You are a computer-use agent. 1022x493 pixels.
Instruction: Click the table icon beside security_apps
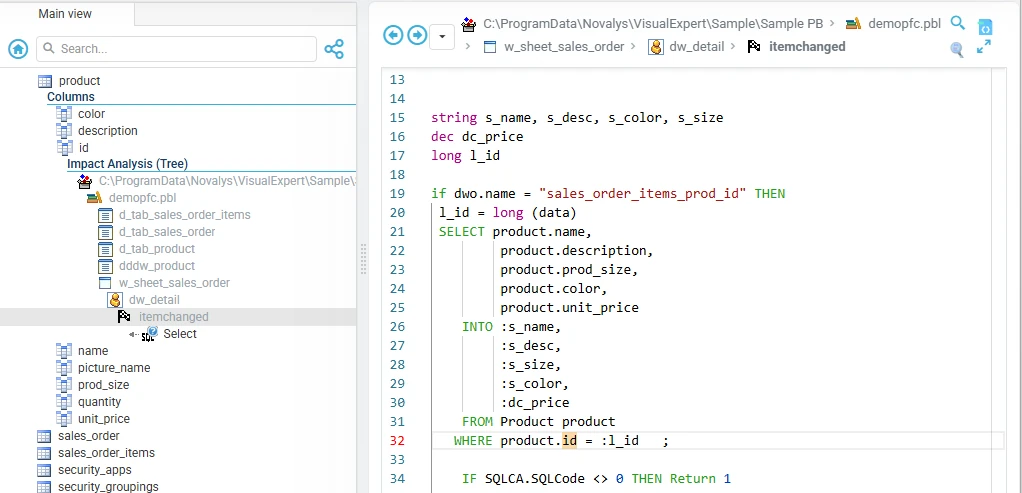coord(44,470)
